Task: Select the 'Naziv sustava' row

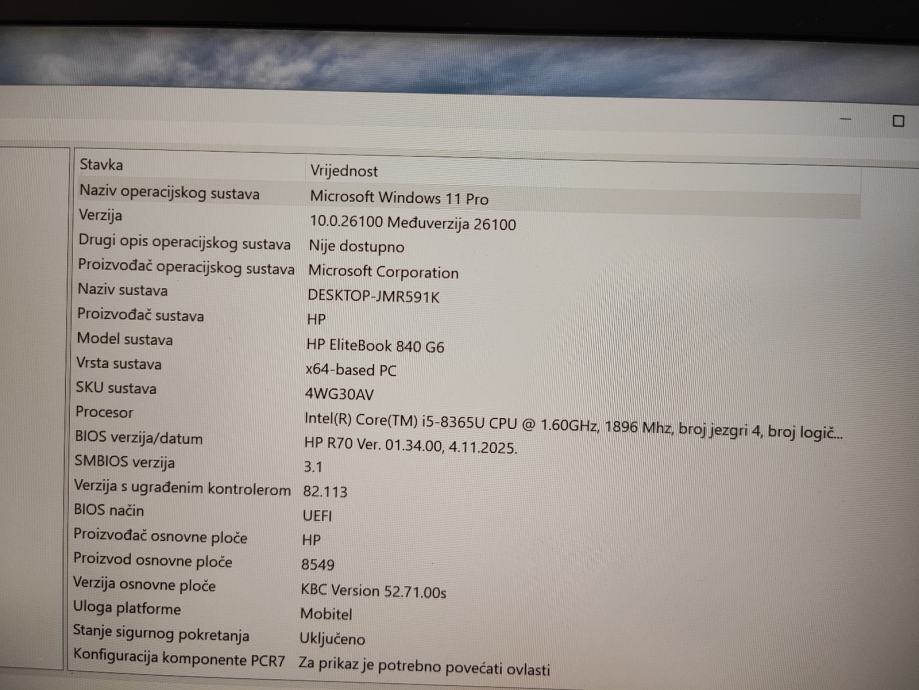Action: pyautogui.click(x=122, y=290)
